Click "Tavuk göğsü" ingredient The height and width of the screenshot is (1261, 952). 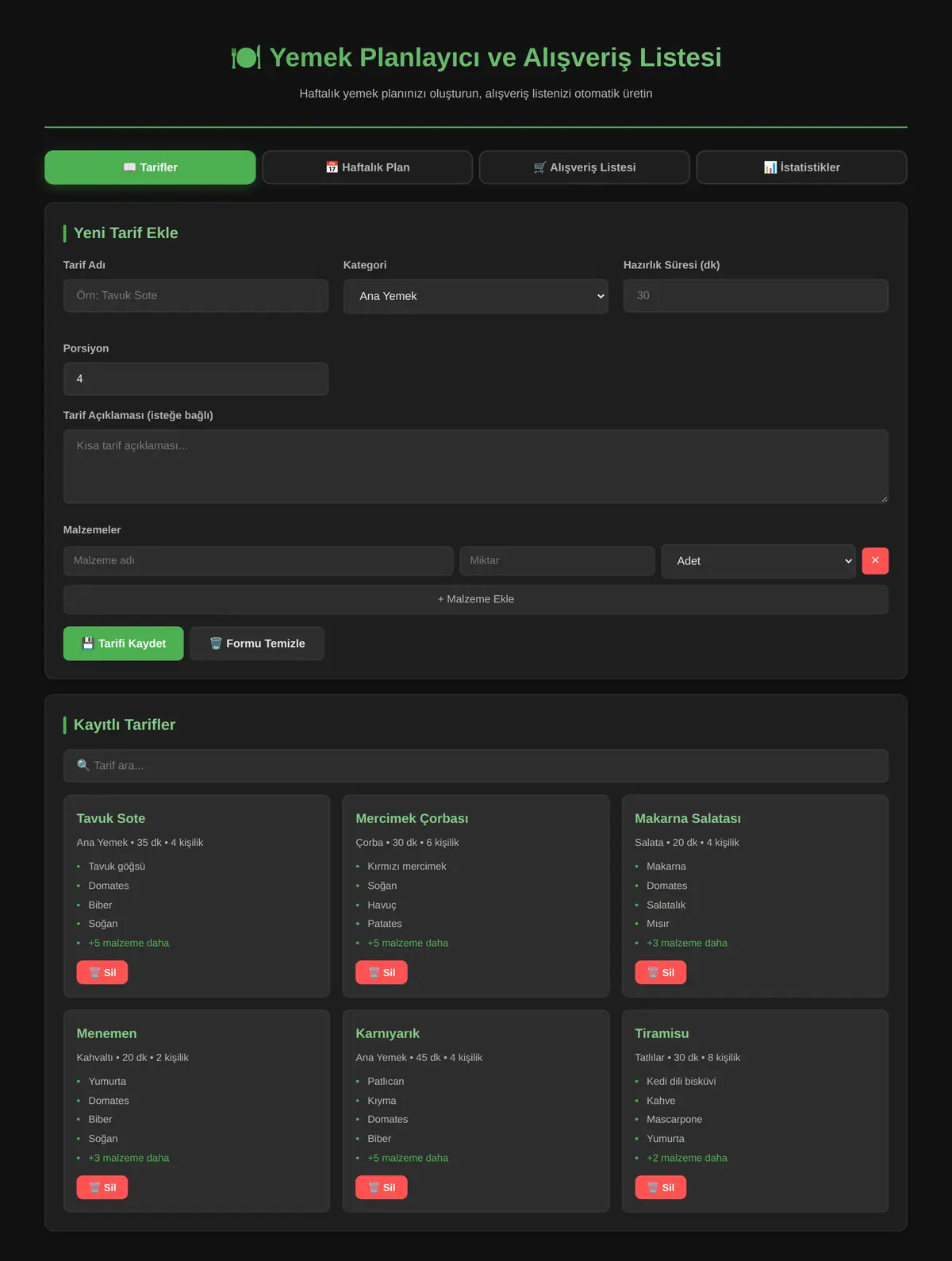tap(117, 866)
